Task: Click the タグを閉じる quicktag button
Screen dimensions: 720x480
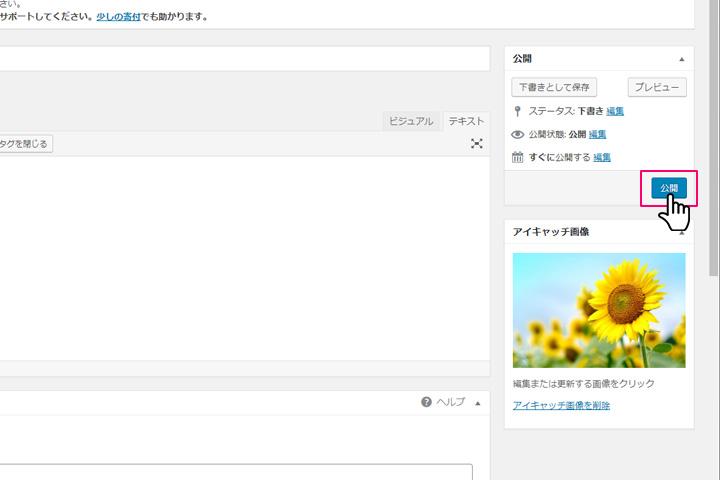Action: 26,144
